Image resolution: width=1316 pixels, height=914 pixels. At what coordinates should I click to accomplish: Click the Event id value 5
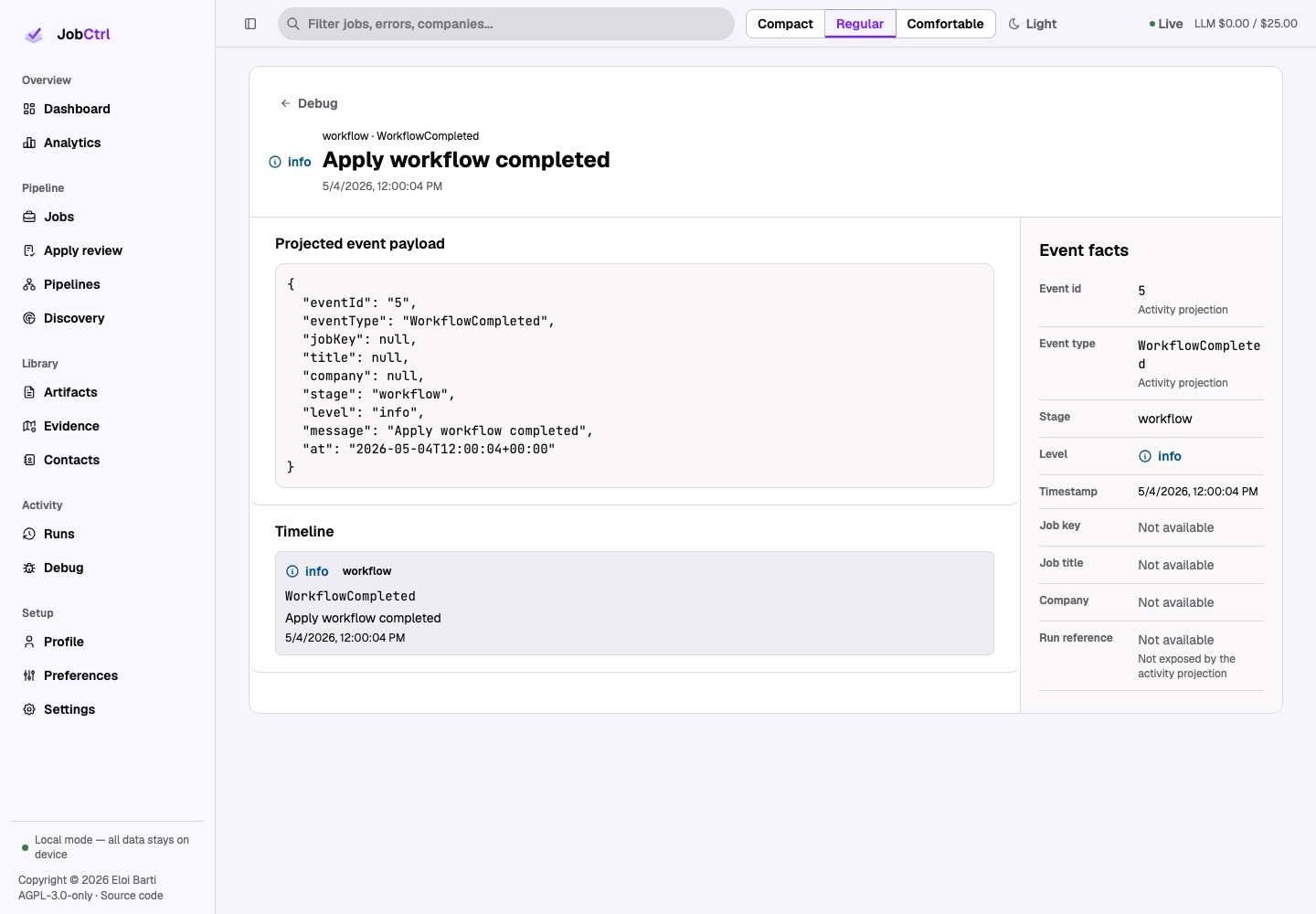[1141, 291]
